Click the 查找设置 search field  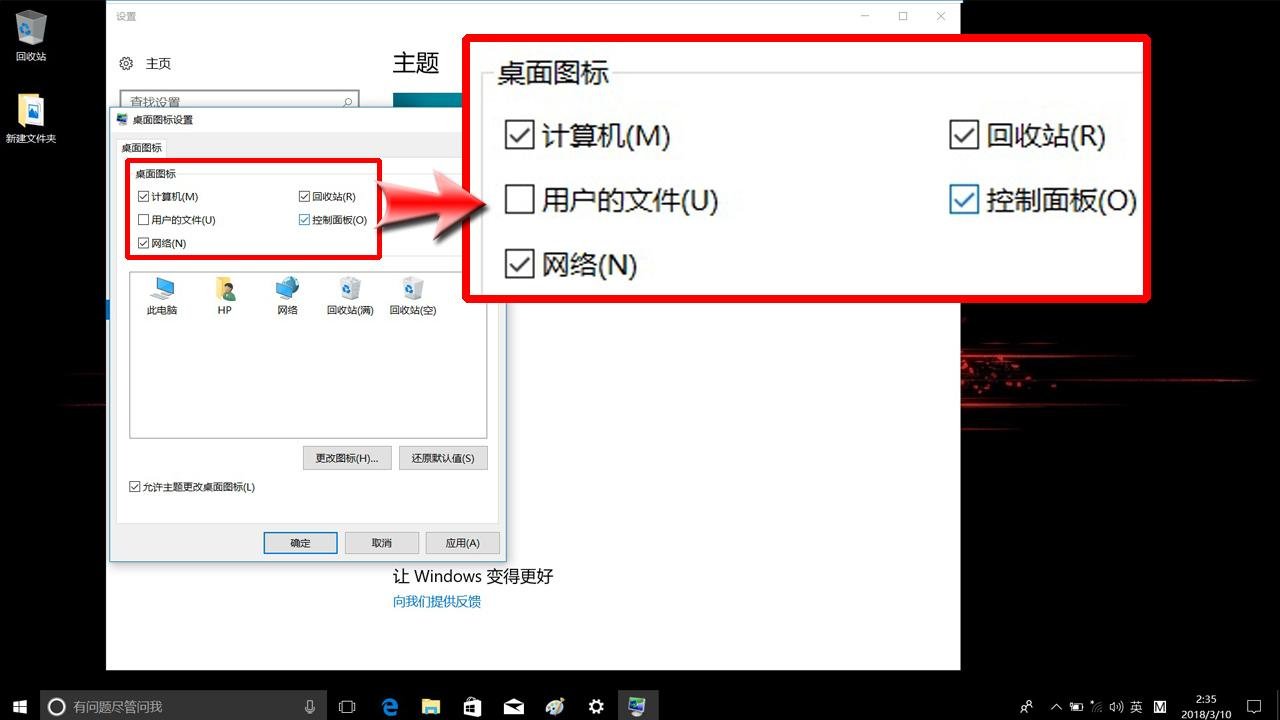(x=238, y=101)
